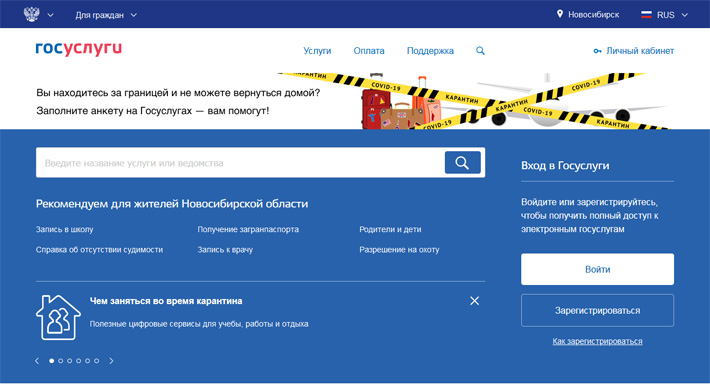Click the house icon of the quarantine banner
Image resolution: width=710 pixels, height=384 pixels.
coord(58,317)
